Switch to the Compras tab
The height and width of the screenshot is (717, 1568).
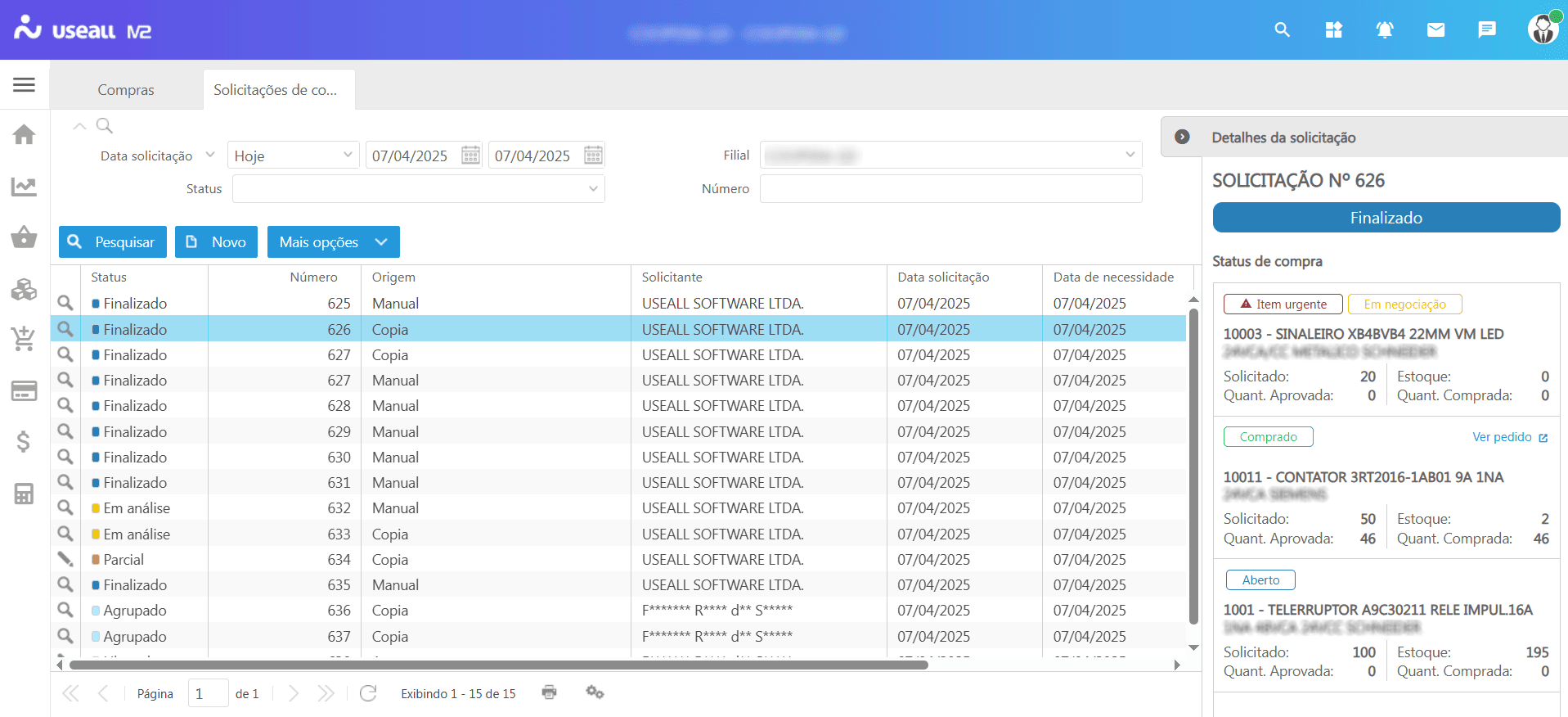click(126, 90)
